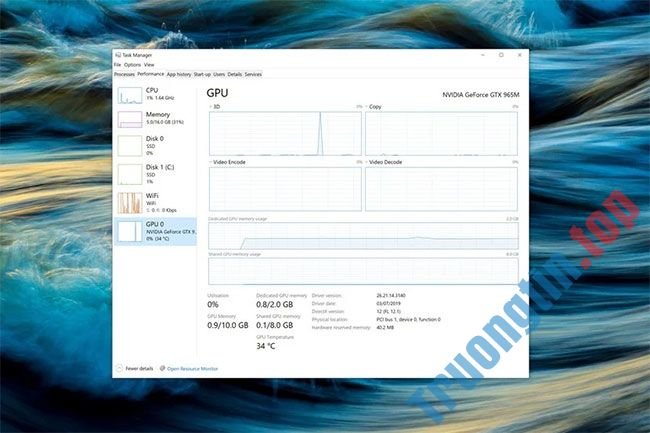Screen dimensions: 650x433
Task: Click the hardware reserved memory 40.2 MB
Action: pos(385,327)
